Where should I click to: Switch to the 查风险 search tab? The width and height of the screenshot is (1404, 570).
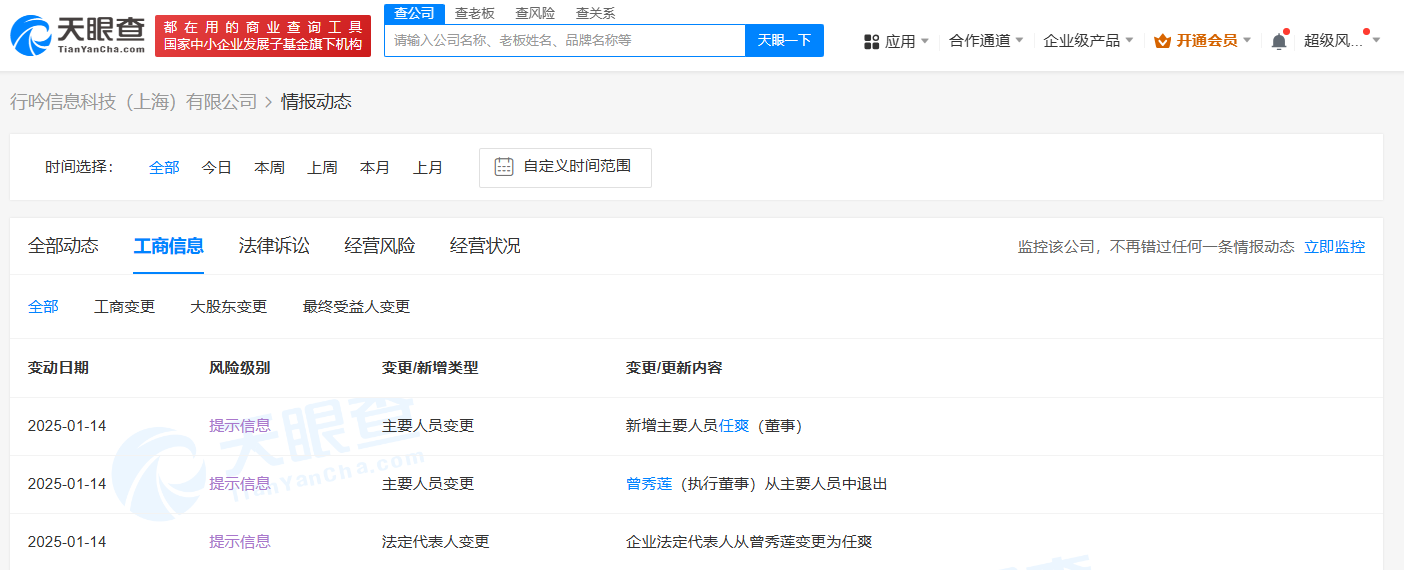[535, 13]
